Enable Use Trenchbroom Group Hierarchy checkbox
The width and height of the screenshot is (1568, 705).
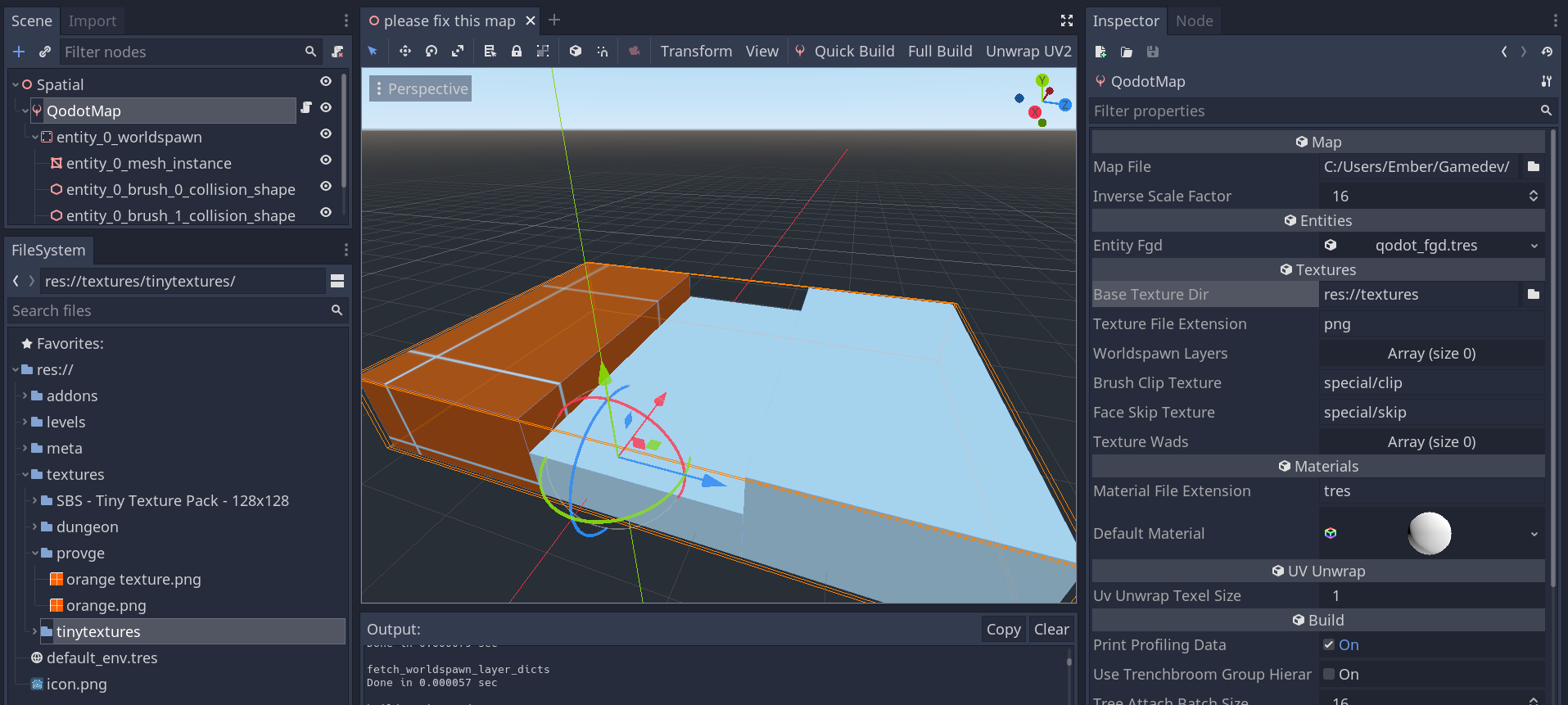pyautogui.click(x=1329, y=674)
